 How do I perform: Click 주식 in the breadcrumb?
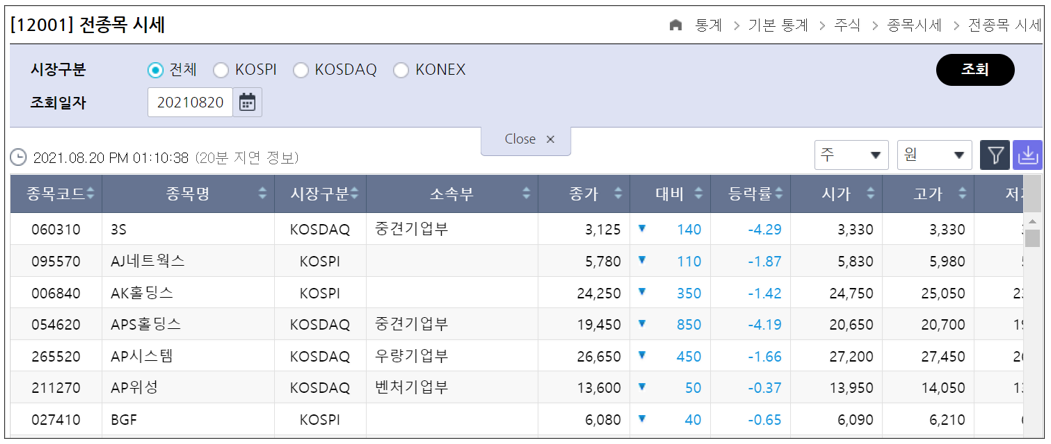click(x=848, y=25)
